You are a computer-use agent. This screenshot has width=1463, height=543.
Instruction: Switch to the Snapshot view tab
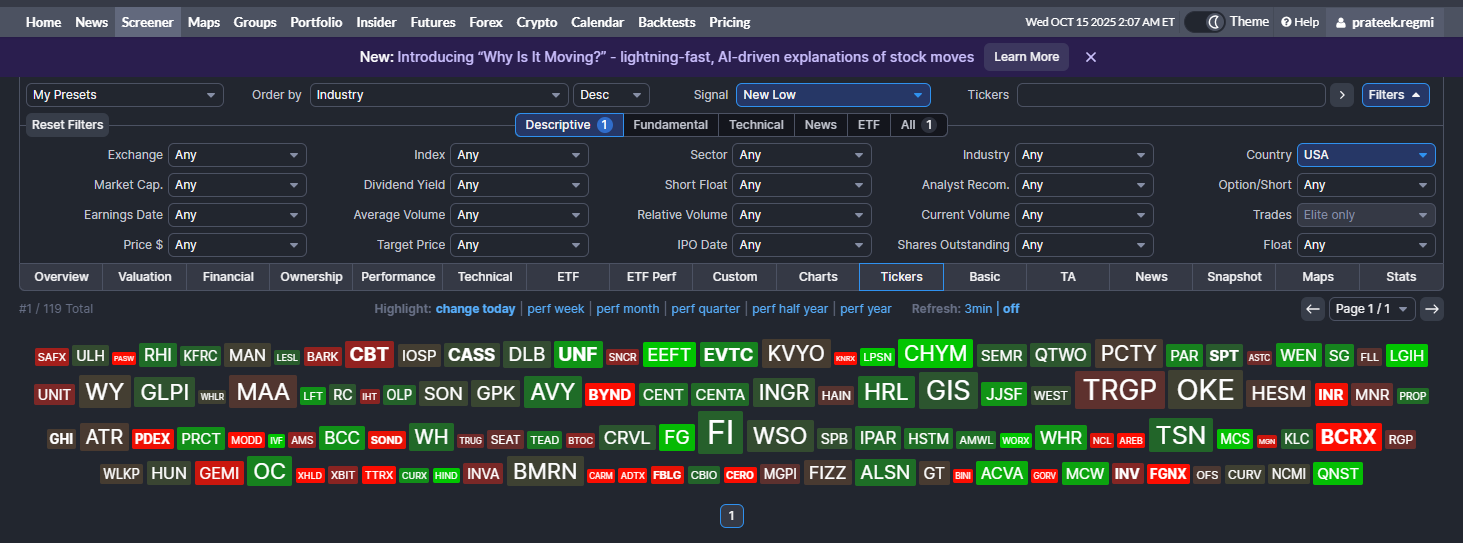[x=1234, y=277]
